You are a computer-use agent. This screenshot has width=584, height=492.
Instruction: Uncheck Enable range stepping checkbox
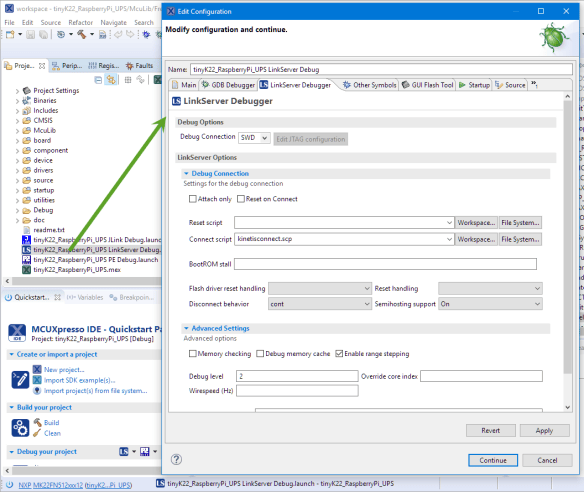pos(339,353)
